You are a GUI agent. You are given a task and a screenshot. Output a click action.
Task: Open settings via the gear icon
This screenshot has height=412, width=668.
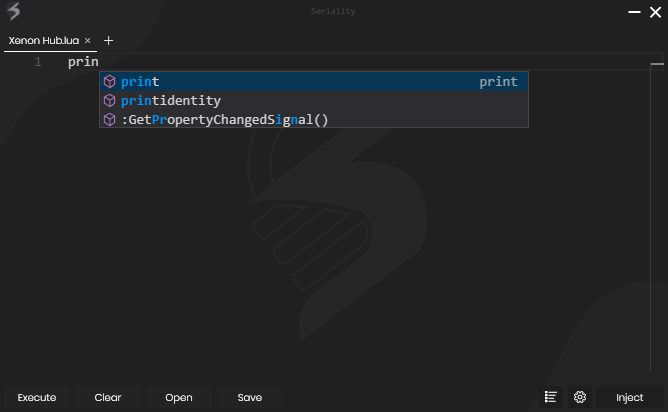point(580,397)
